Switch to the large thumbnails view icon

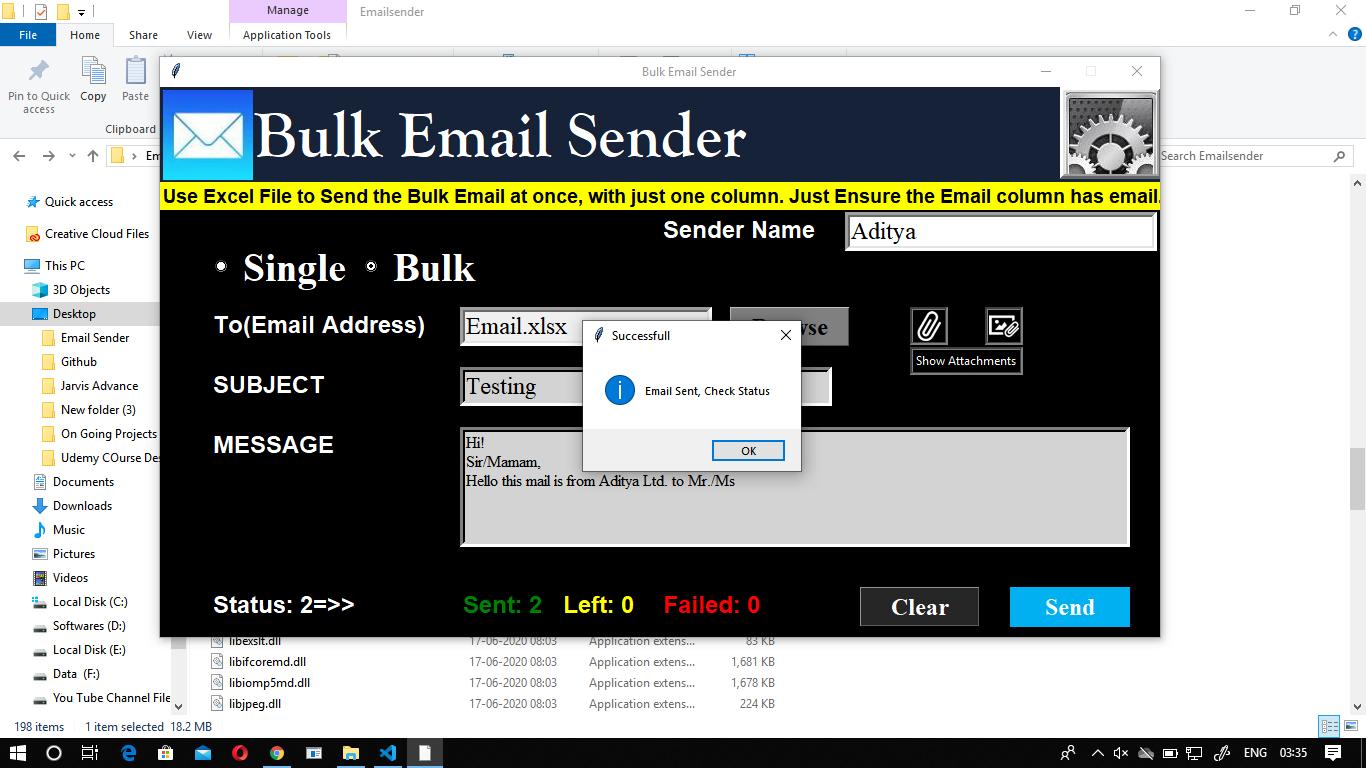pyautogui.click(x=1349, y=727)
